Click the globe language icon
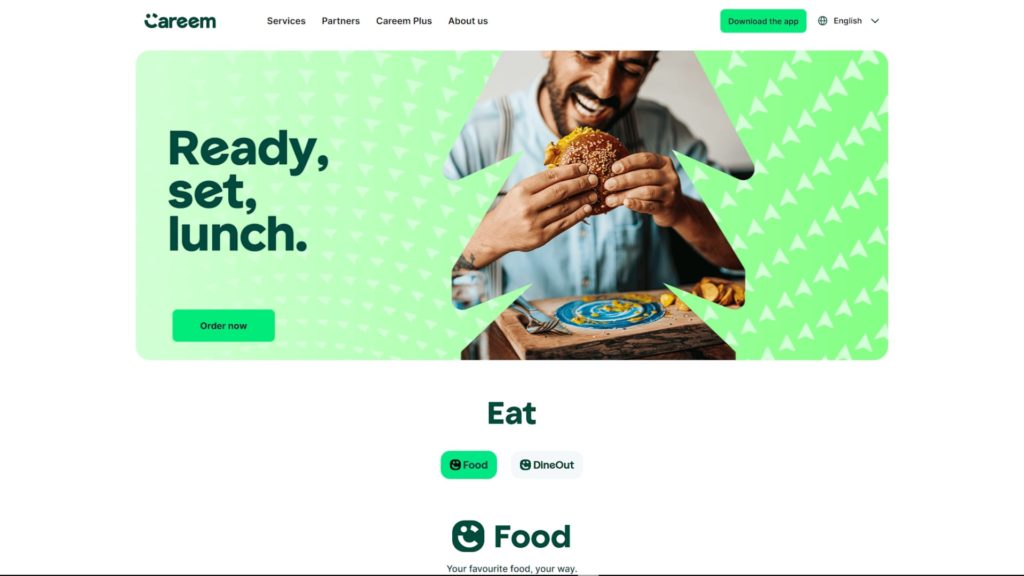The image size is (1024, 576). (823, 21)
